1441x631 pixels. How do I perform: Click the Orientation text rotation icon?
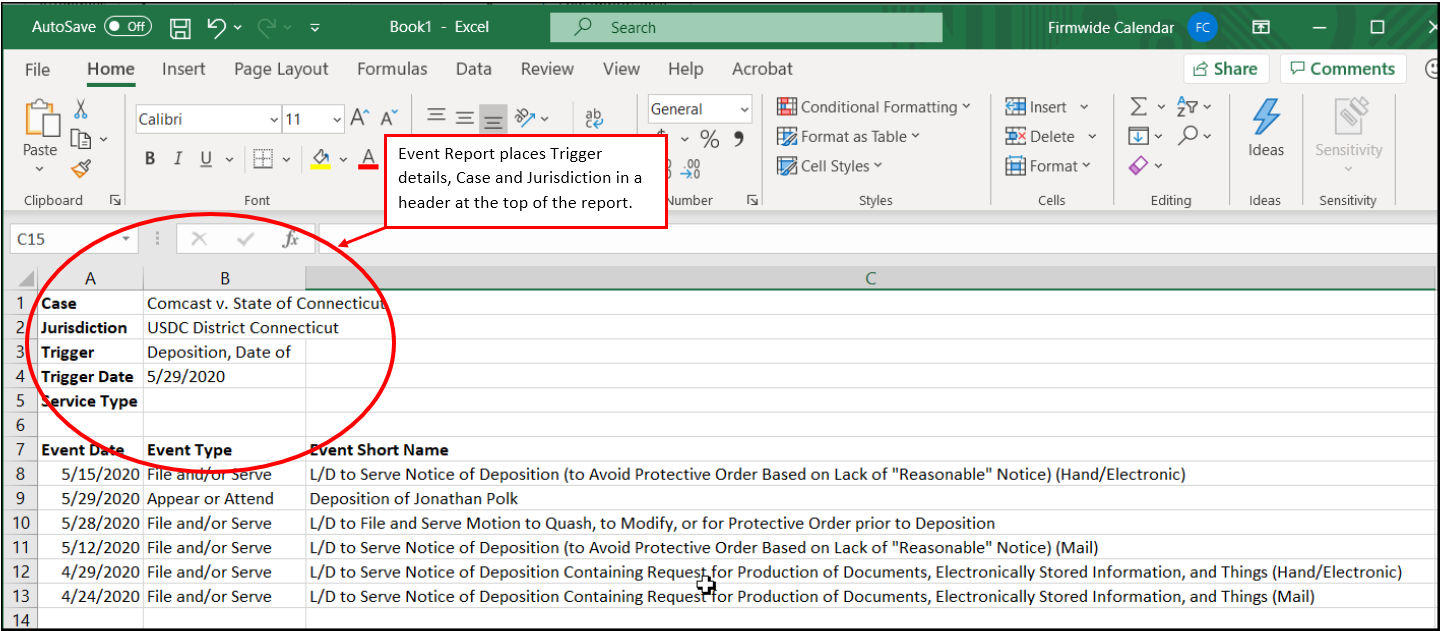[525, 118]
